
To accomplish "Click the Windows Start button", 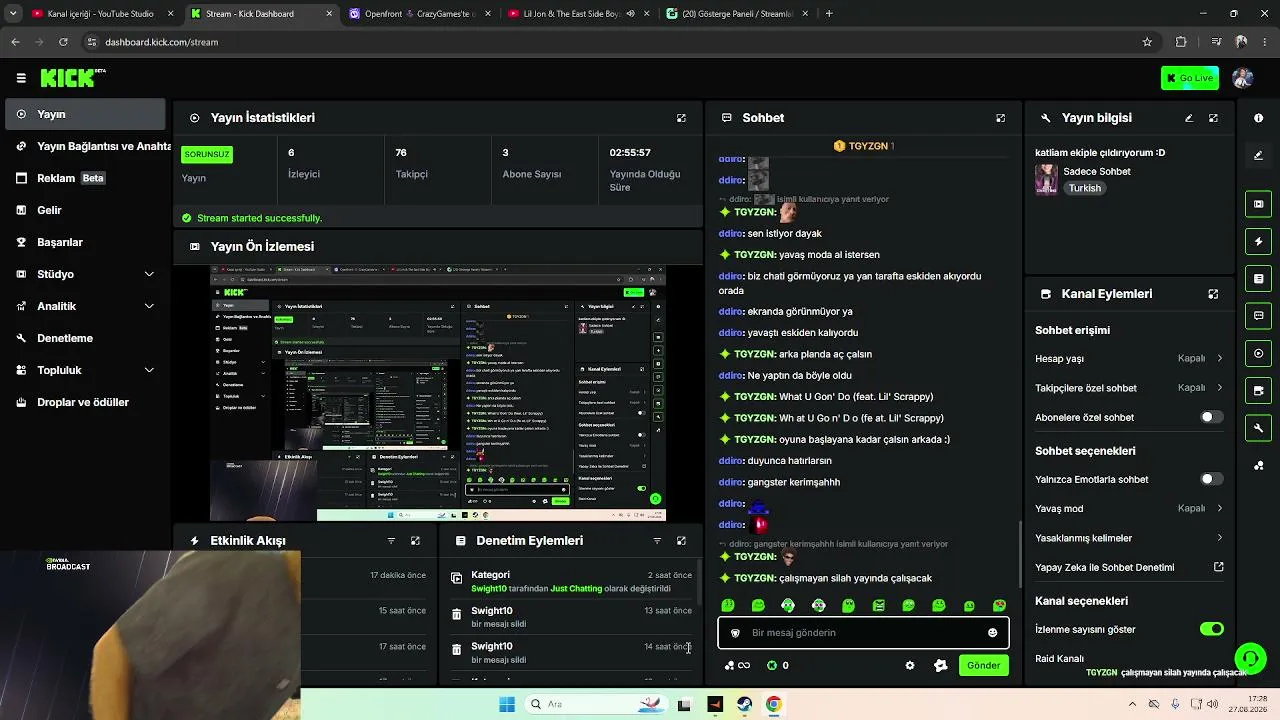I will pyautogui.click(x=507, y=704).
